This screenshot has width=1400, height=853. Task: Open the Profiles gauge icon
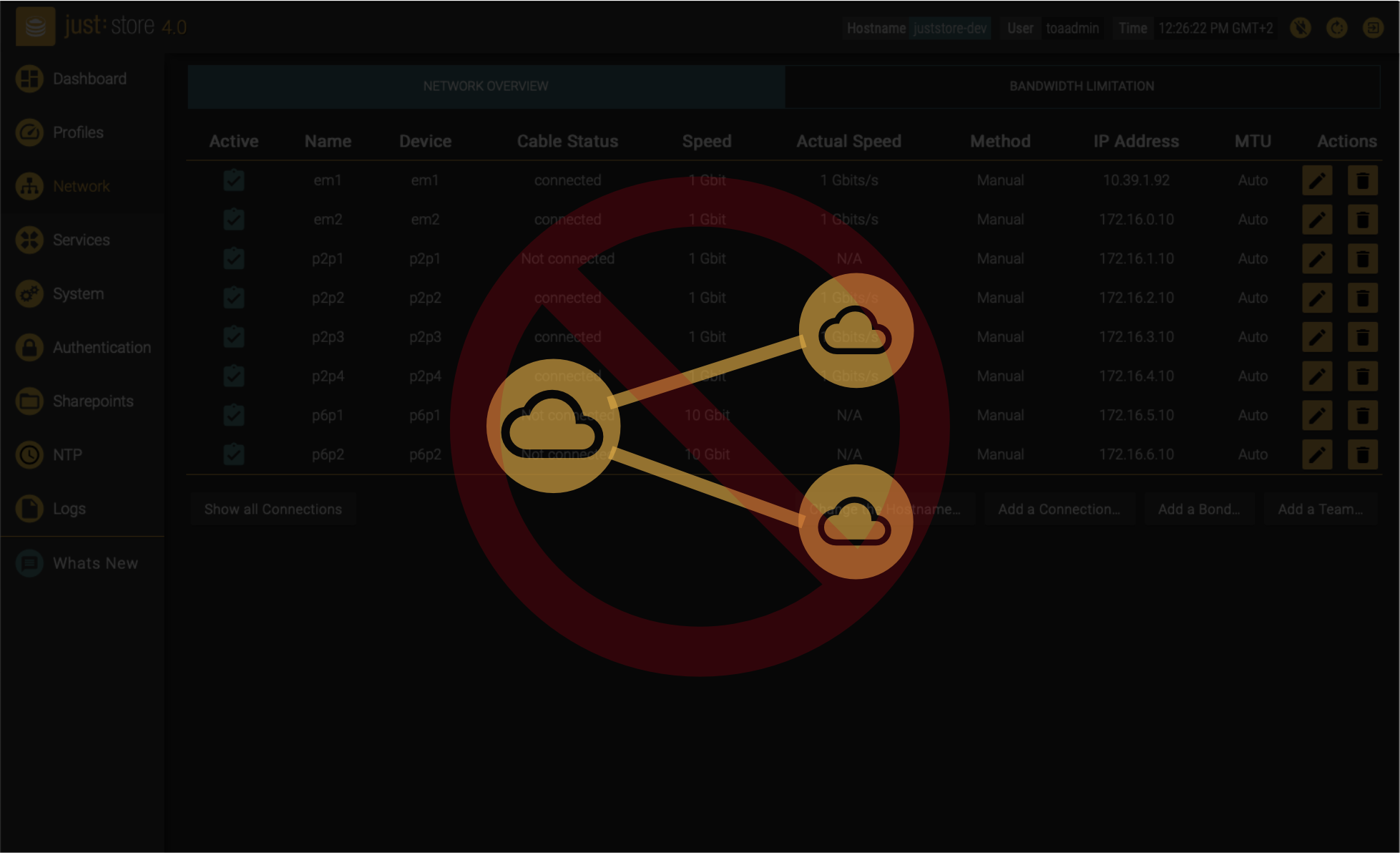pyautogui.click(x=29, y=132)
